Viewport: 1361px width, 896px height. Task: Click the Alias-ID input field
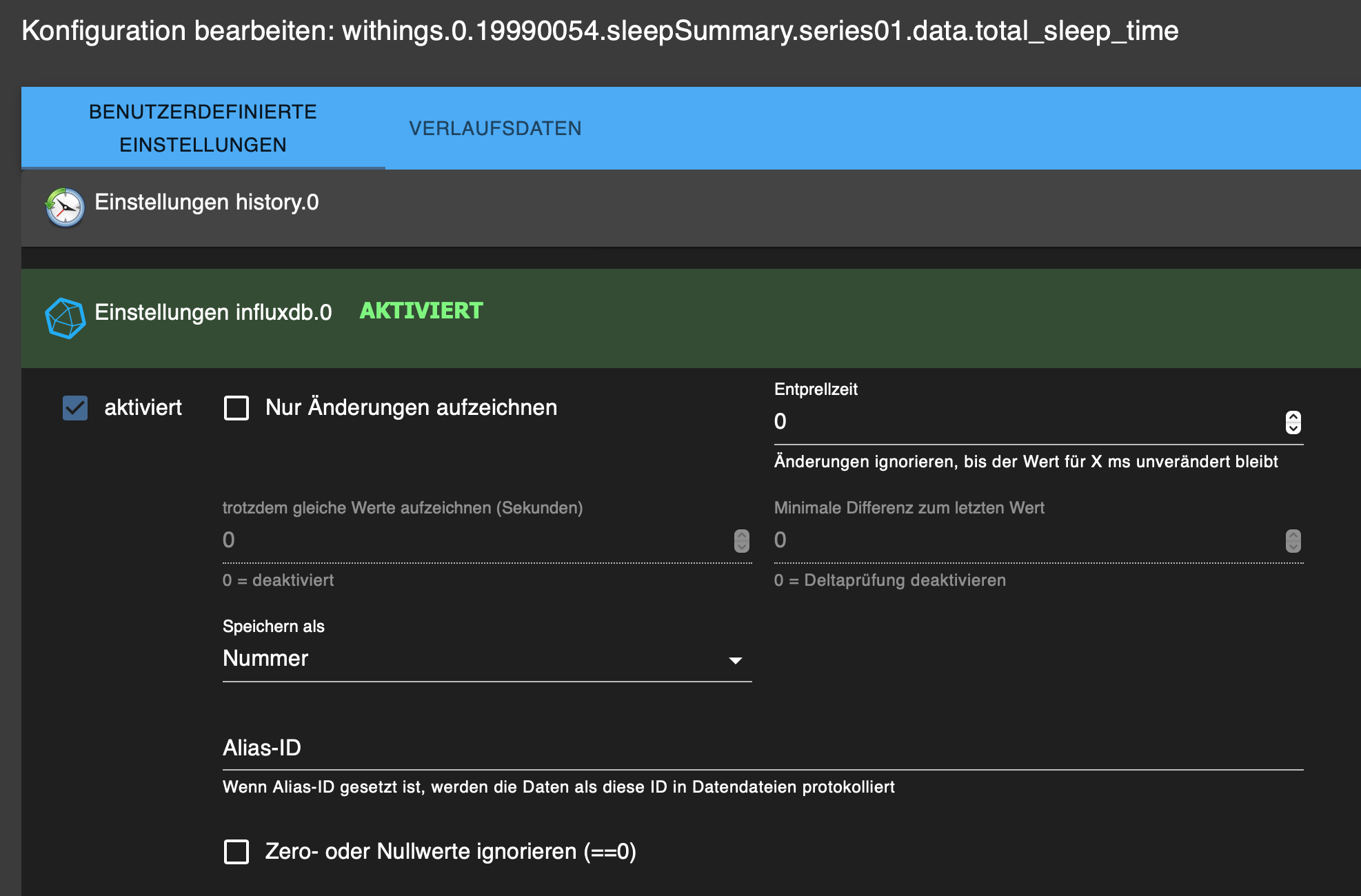click(x=763, y=749)
